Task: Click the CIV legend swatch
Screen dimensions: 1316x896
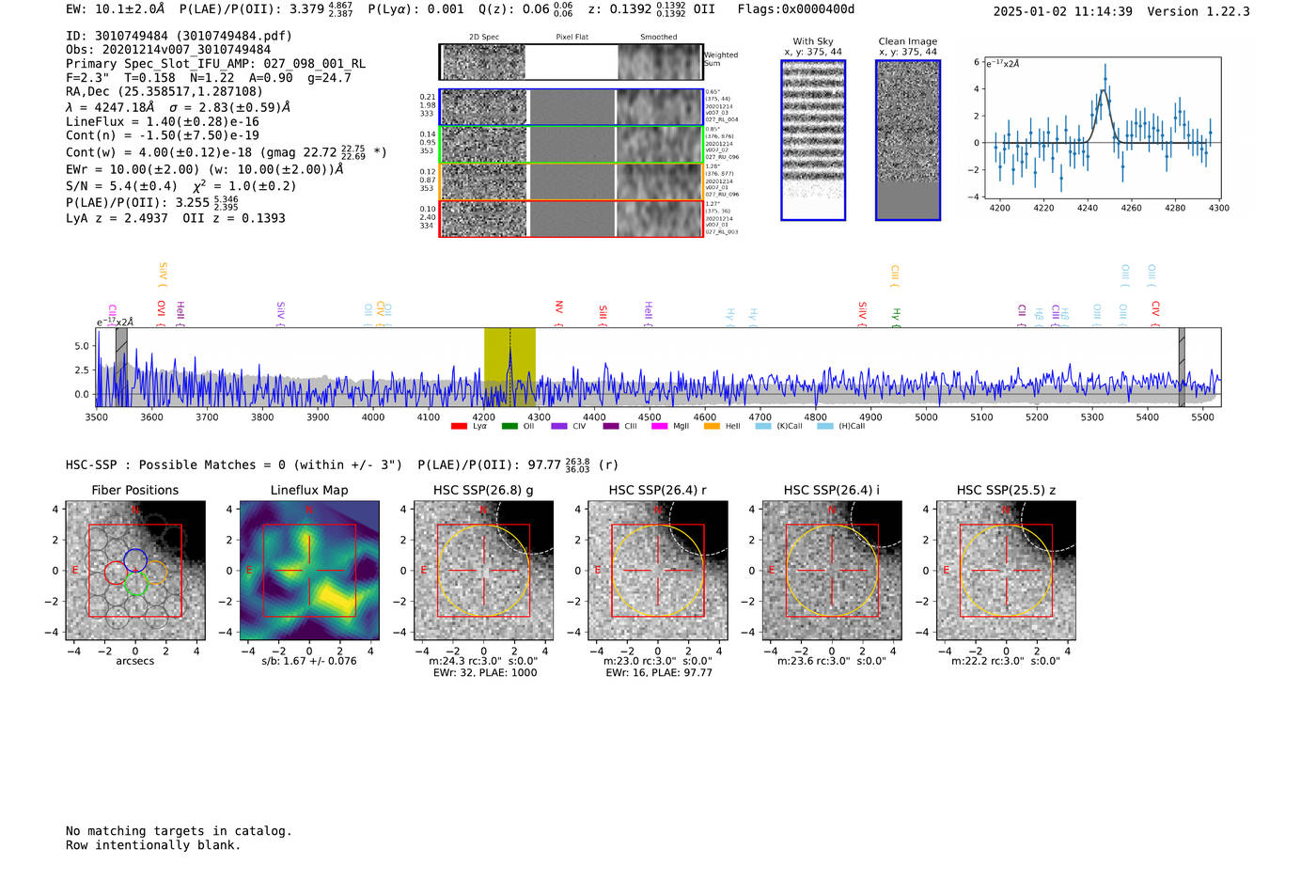Action: [x=559, y=427]
